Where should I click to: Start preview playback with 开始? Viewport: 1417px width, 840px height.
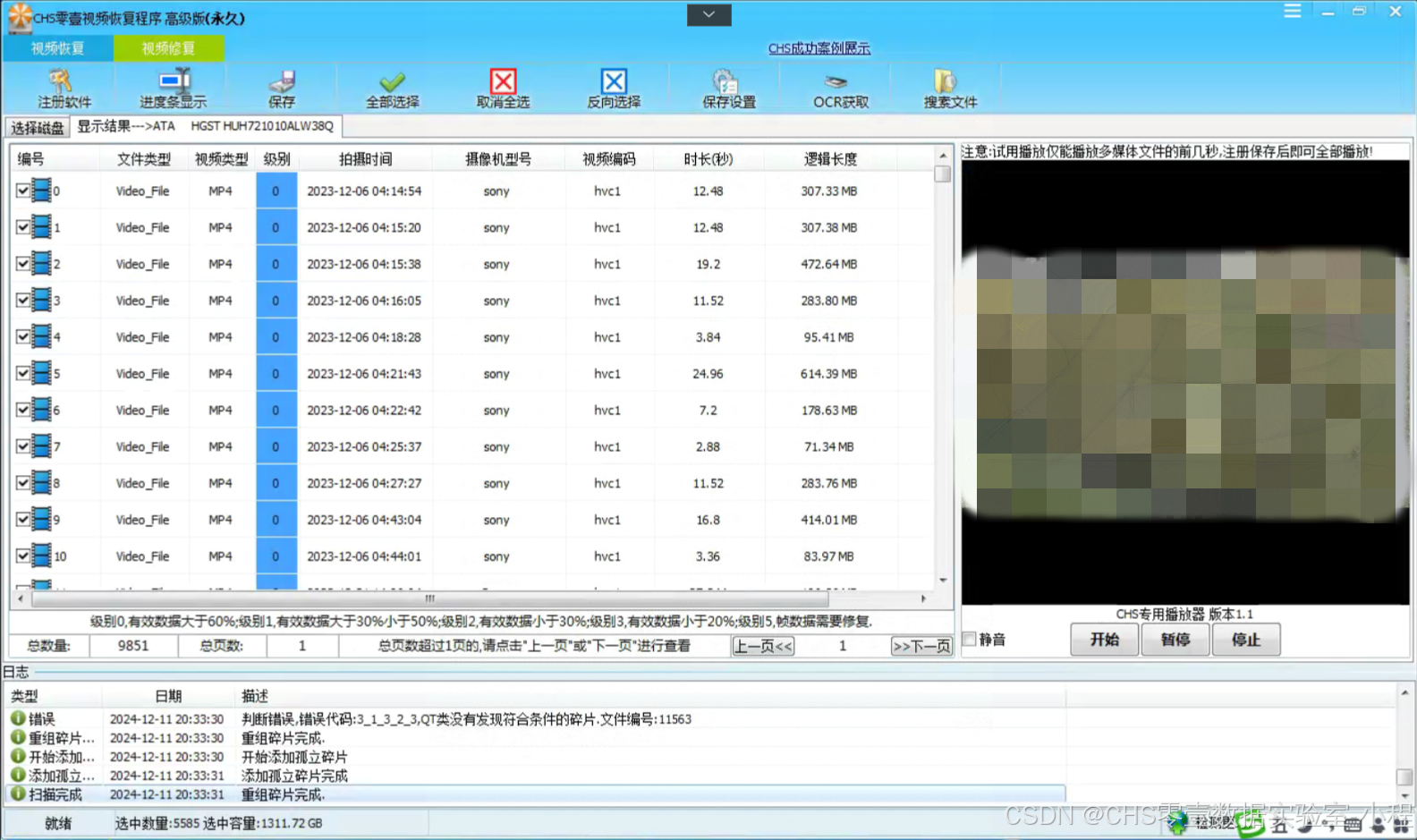1104,640
